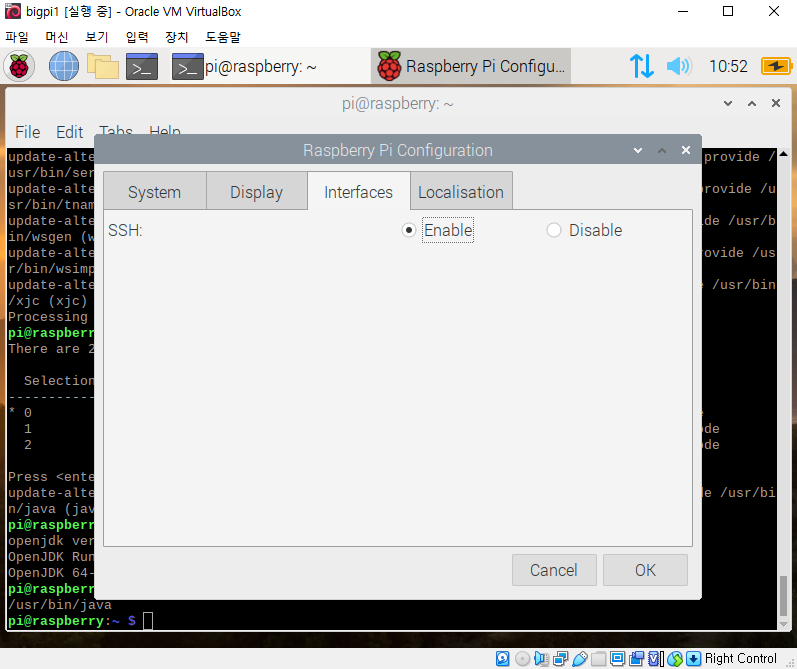Open the terminal Edit menu

pos(69,132)
